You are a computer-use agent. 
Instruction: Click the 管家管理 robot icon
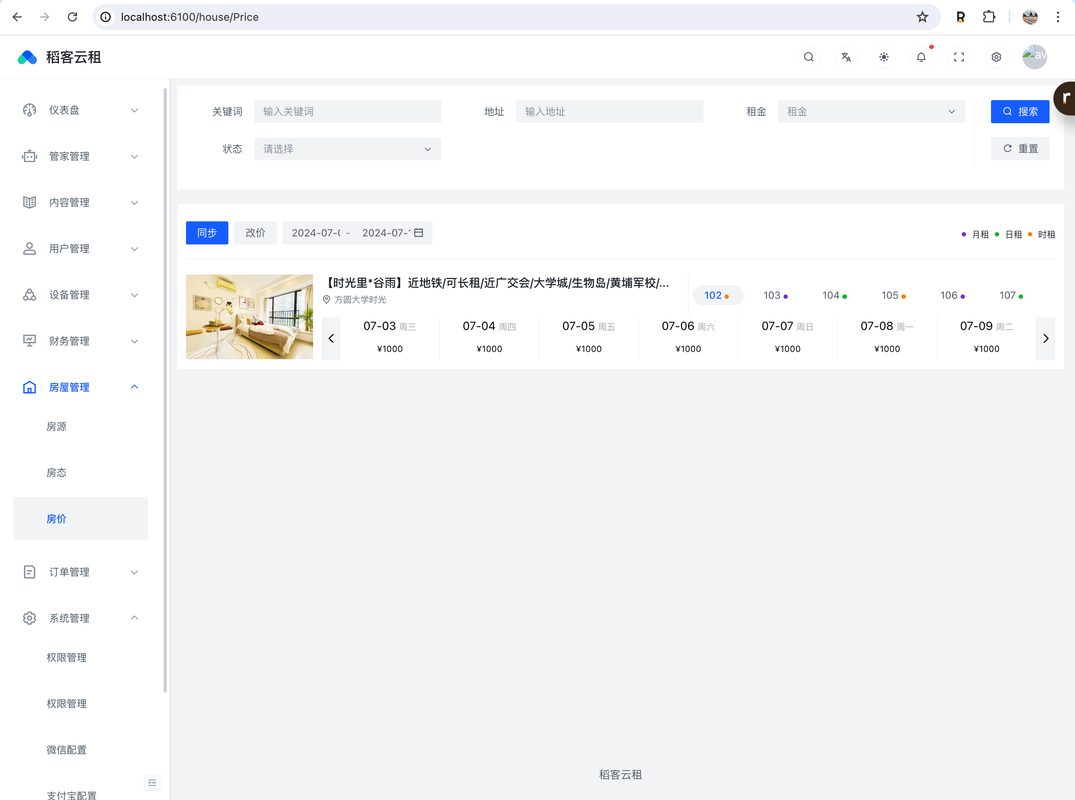(x=29, y=156)
